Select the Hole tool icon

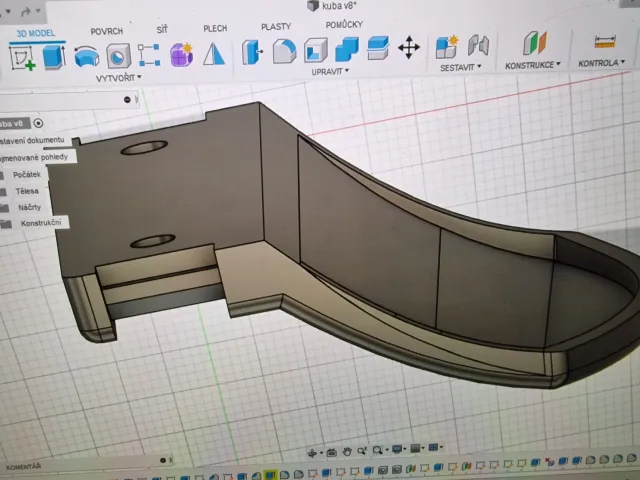tap(118, 56)
